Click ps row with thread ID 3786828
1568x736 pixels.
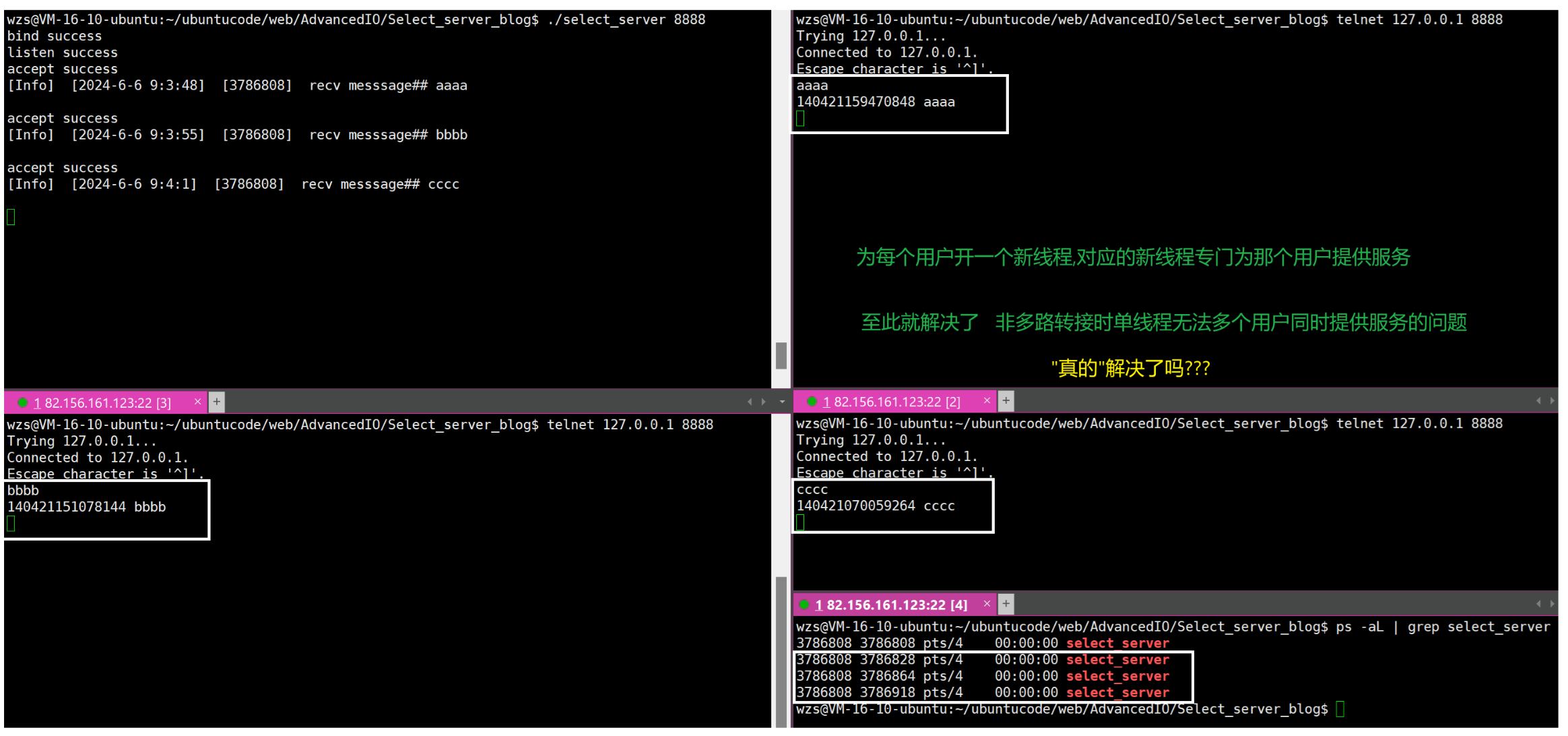[x=983, y=660]
